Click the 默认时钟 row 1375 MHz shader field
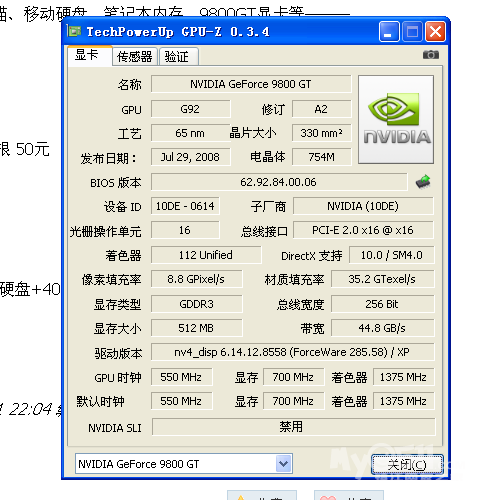This screenshot has width=498, height=500. (404, 401)
